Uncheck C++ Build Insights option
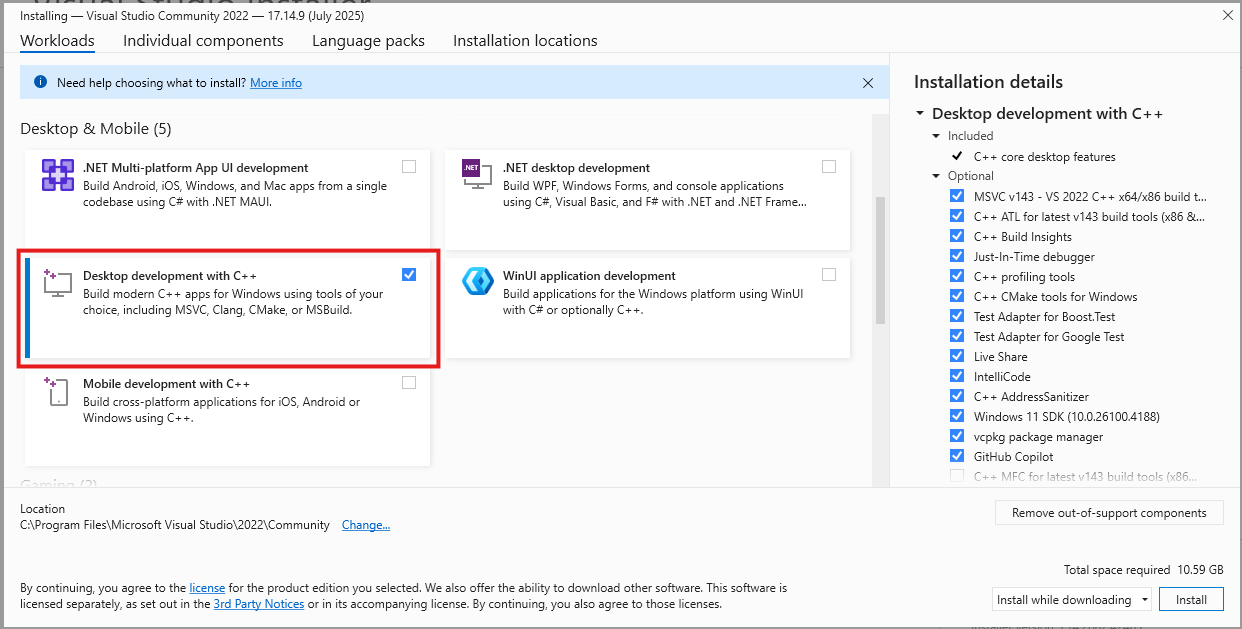 [x=957, y=237]
